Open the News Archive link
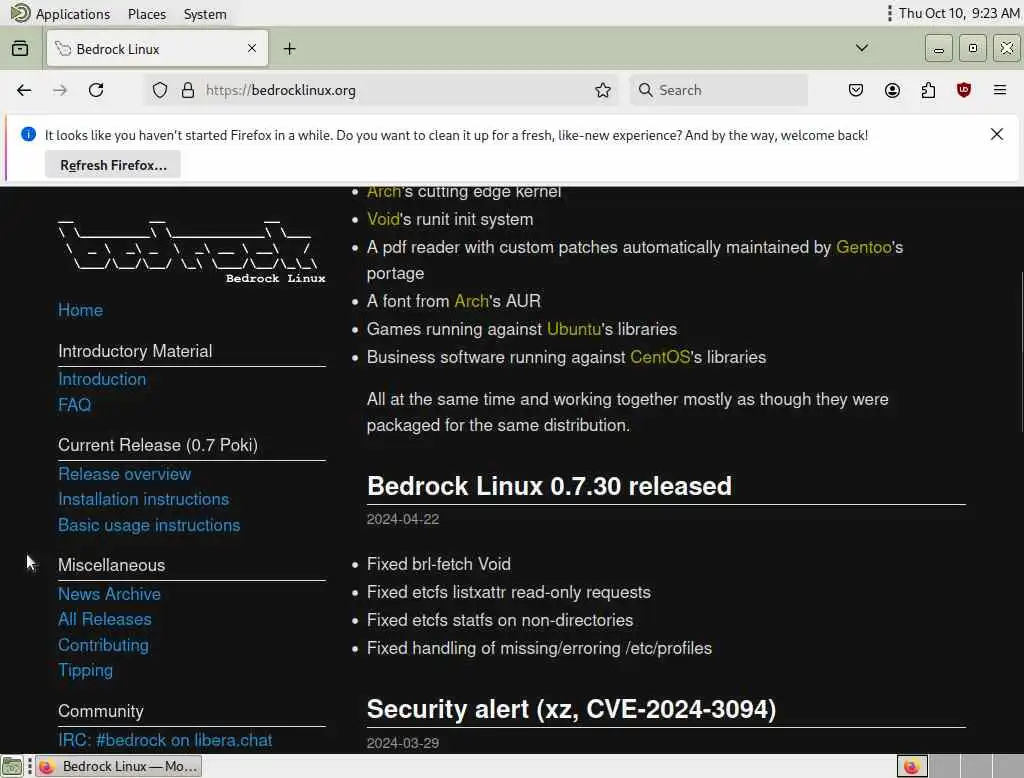 click(x=109, y=594)
